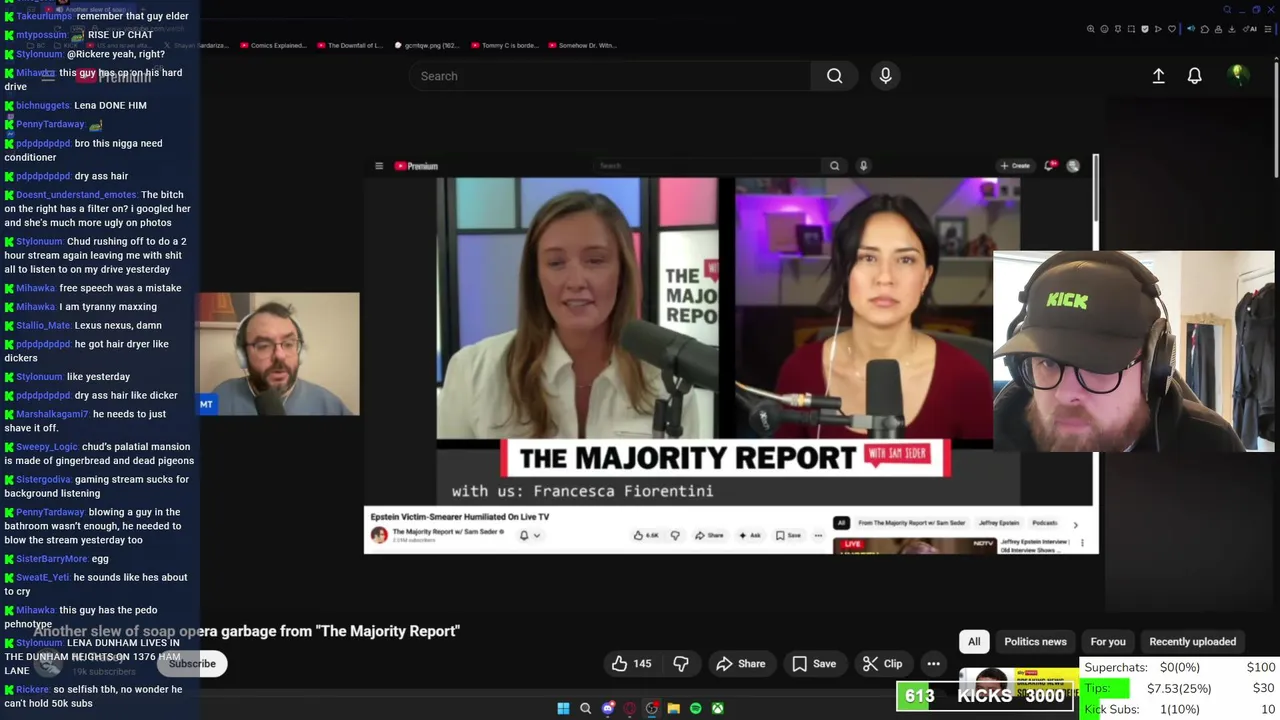Click embedded video's voice search icon
Screen dimensions: 1280x720
pos(863,166)
